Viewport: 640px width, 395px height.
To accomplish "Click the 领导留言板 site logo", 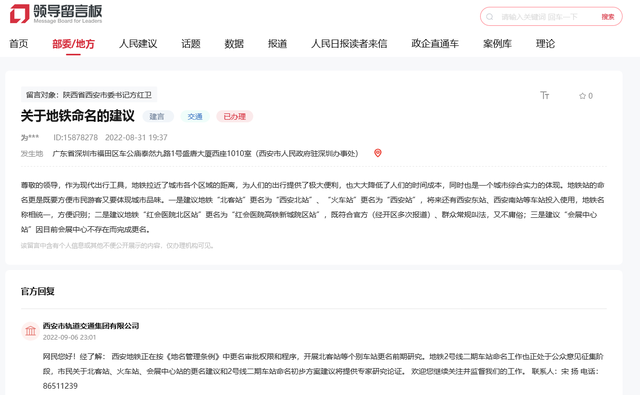I will pos(56,13).
